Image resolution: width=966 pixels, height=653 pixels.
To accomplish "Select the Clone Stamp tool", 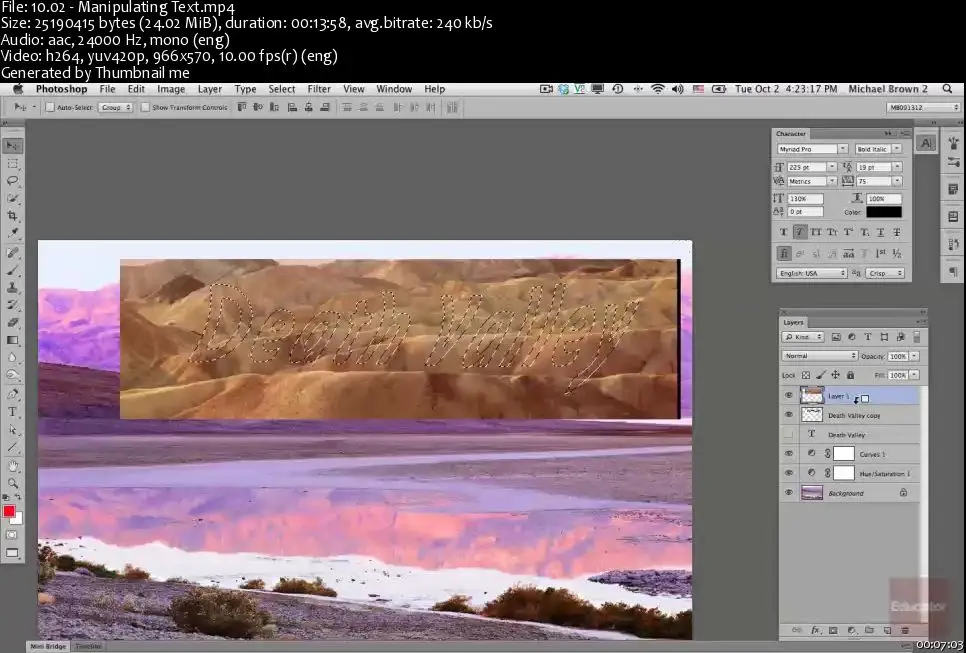I will pyautogui.click(x=12, y=288).
